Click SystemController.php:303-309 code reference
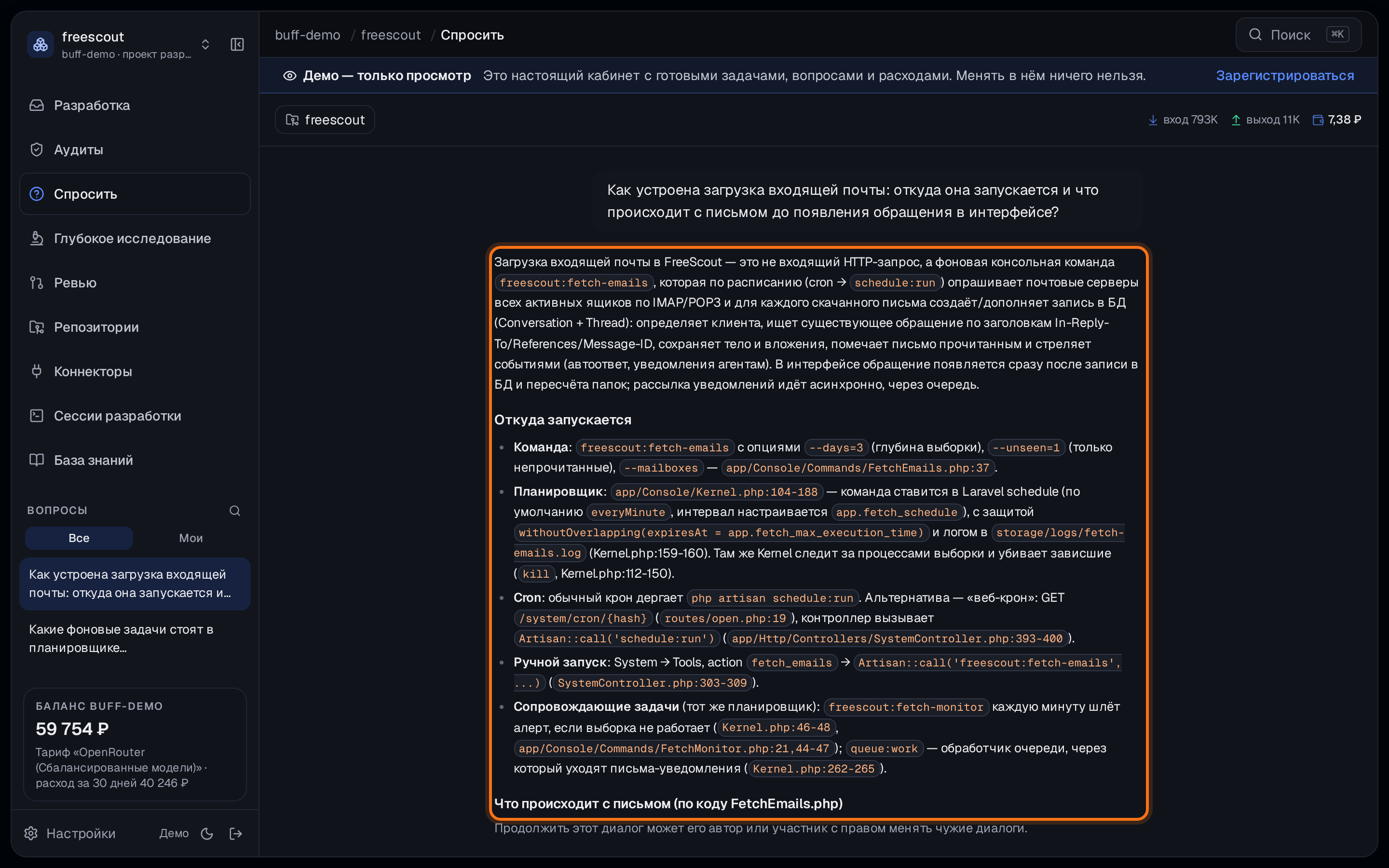The height and width of the screenshot is (868, 1389). point(652,682)
